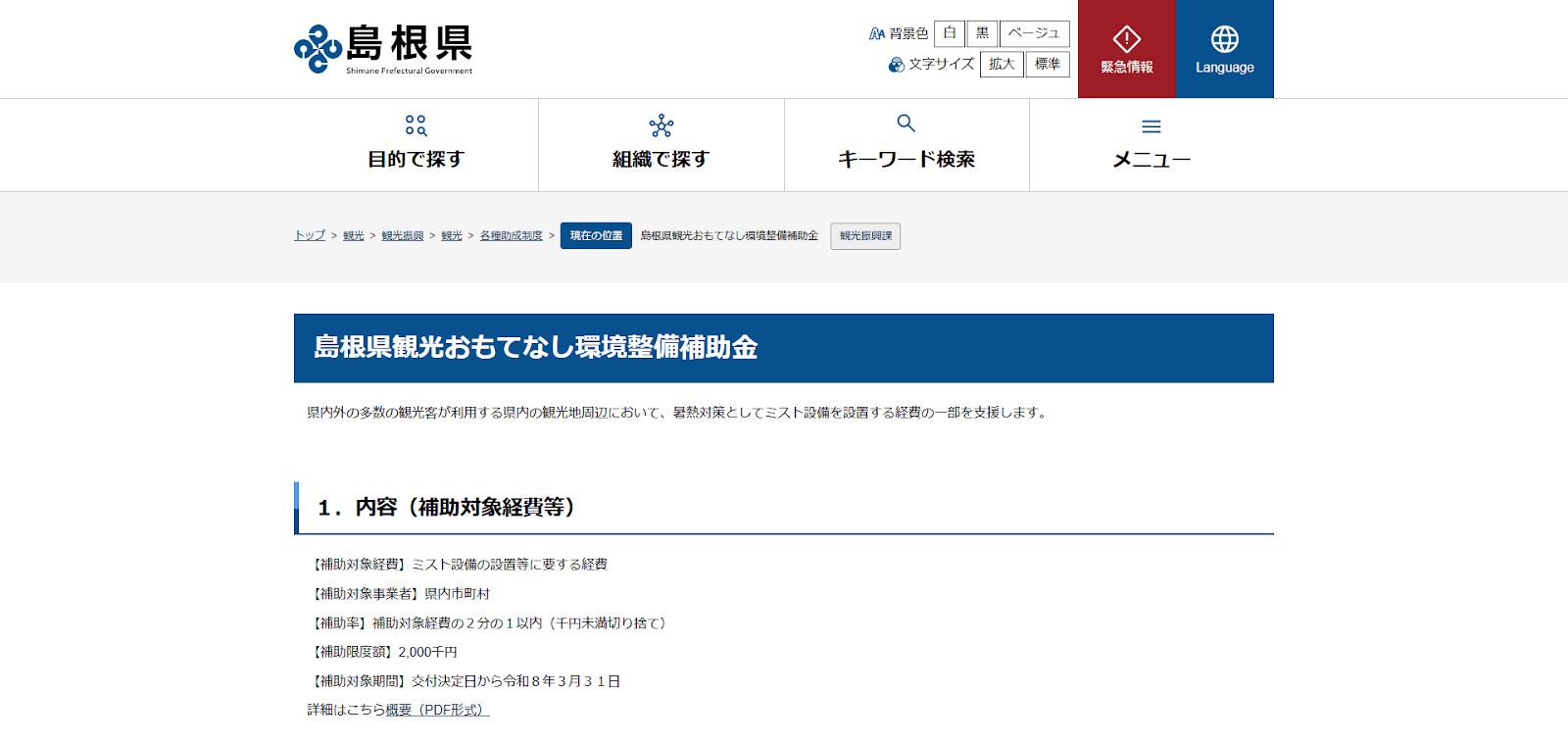Click the keyword search magnifier icon
This screenshot has height=744, width=1568.
906,124
